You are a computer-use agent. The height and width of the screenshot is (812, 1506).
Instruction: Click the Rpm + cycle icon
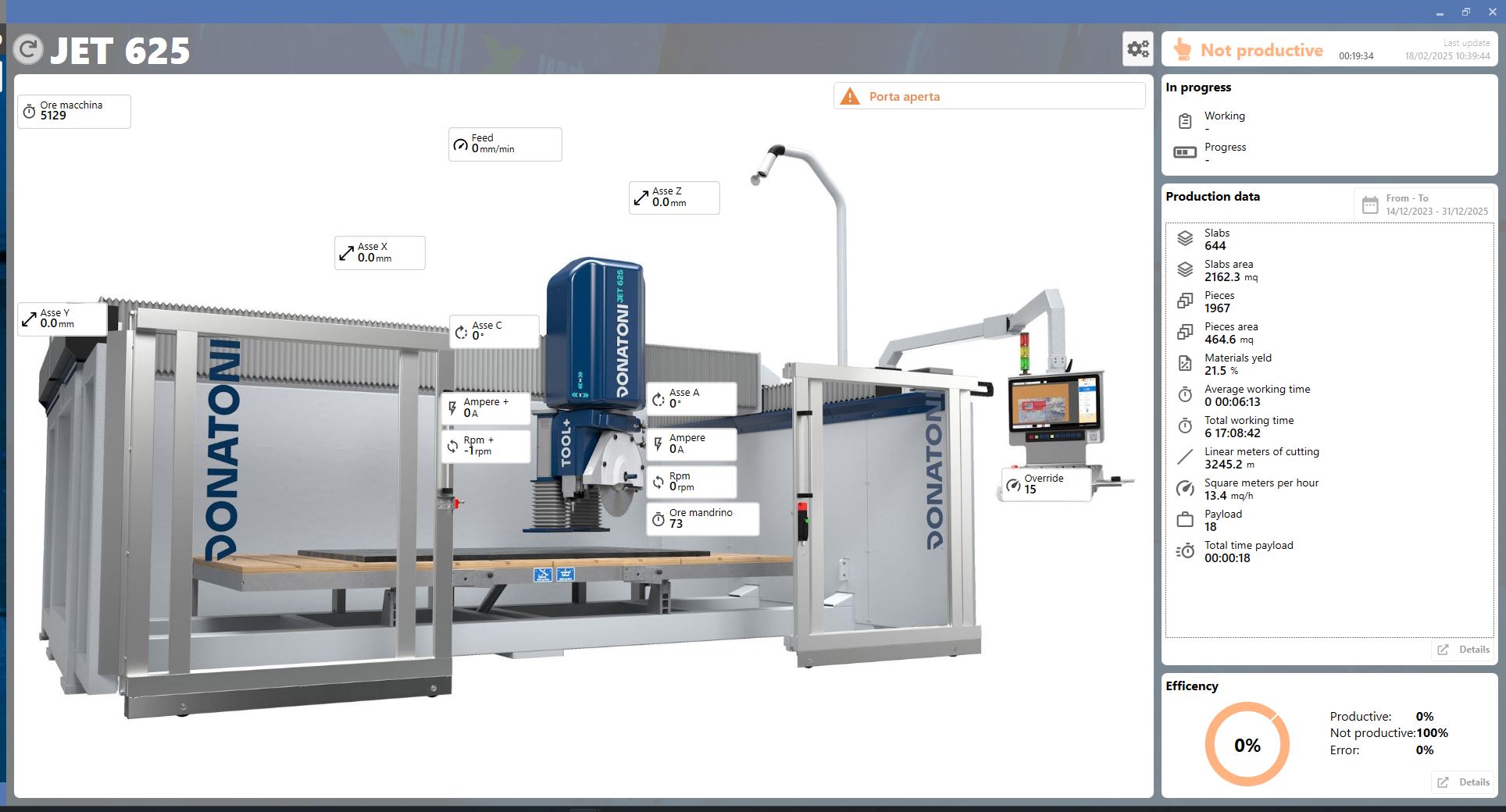click(452, 446)
